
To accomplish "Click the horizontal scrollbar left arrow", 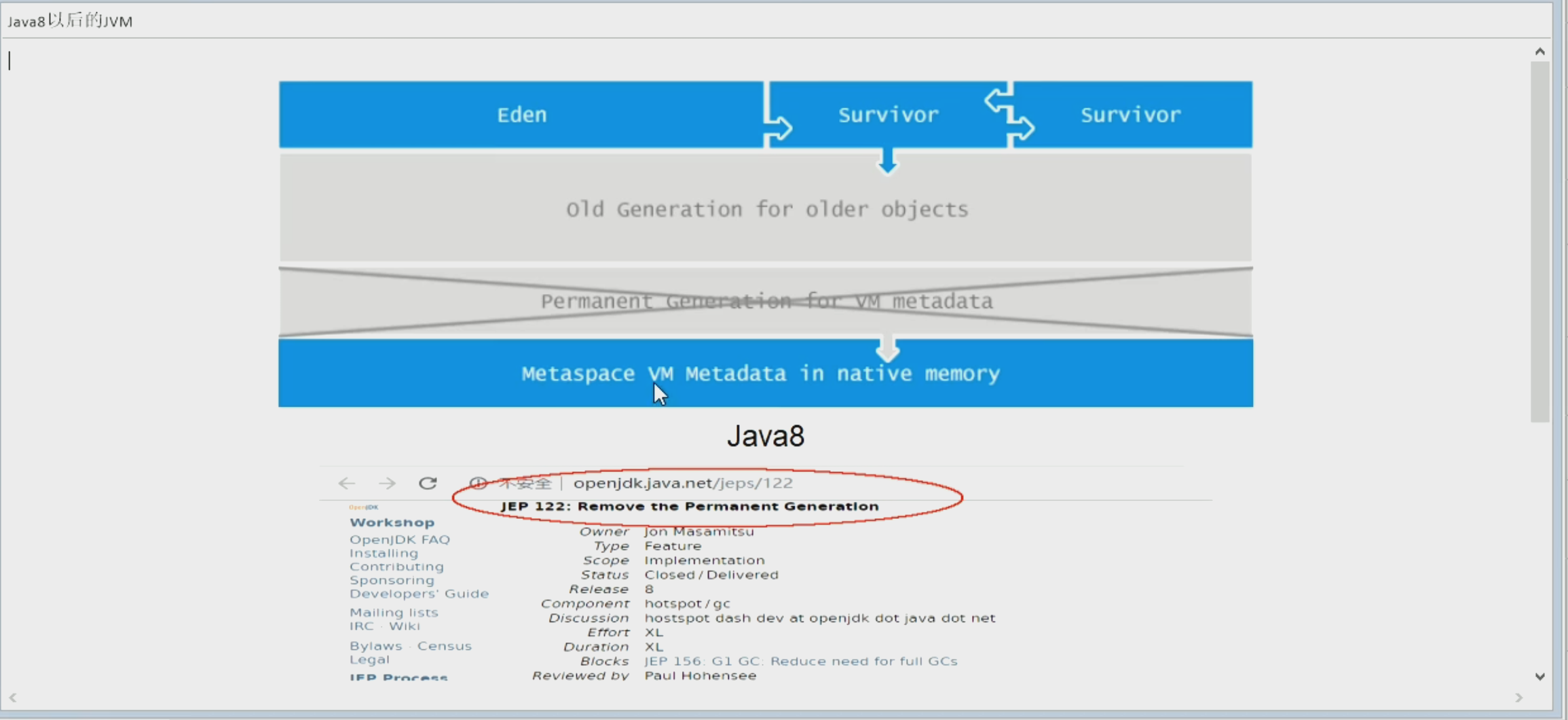I will (x=13, y=698).
